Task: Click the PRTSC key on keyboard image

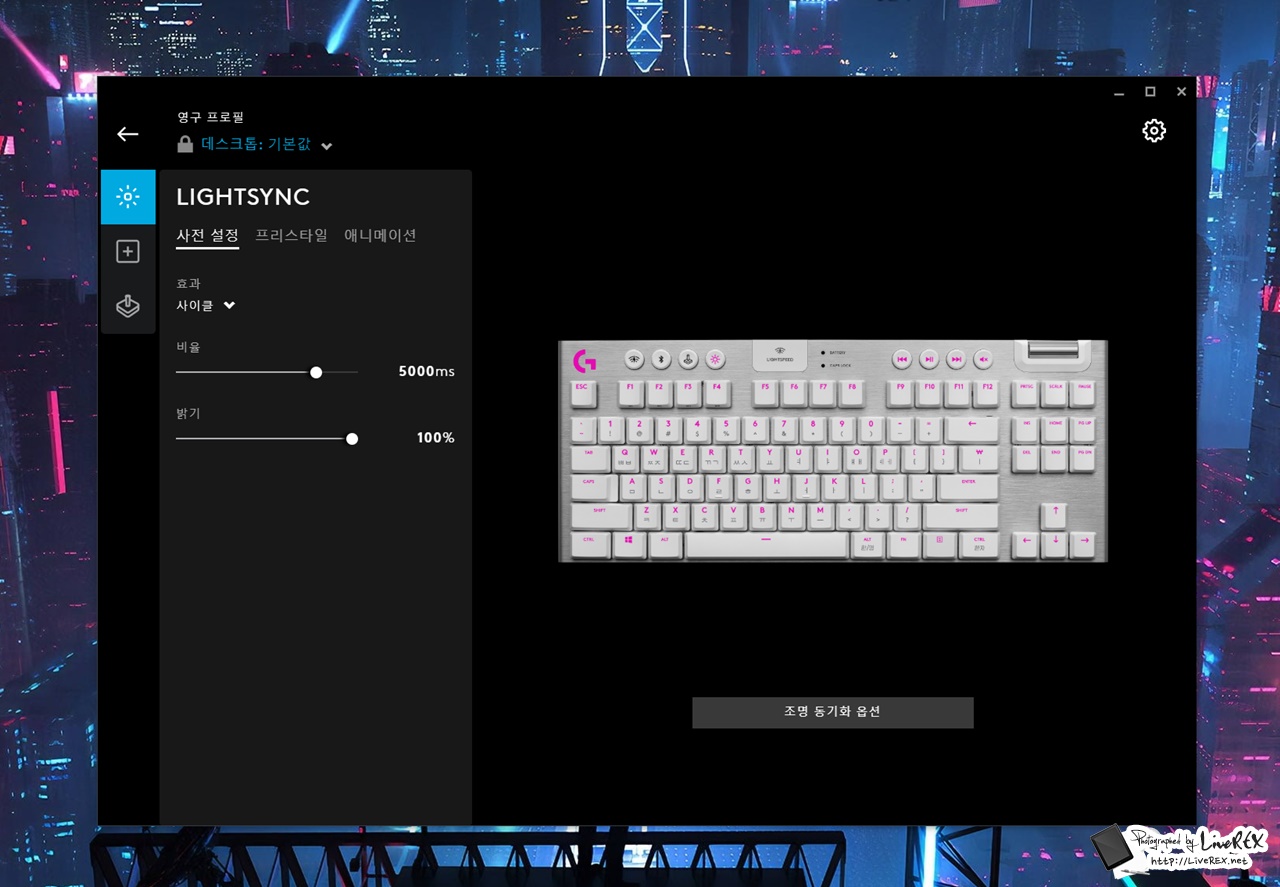Action: click(x=1026, y=392)
